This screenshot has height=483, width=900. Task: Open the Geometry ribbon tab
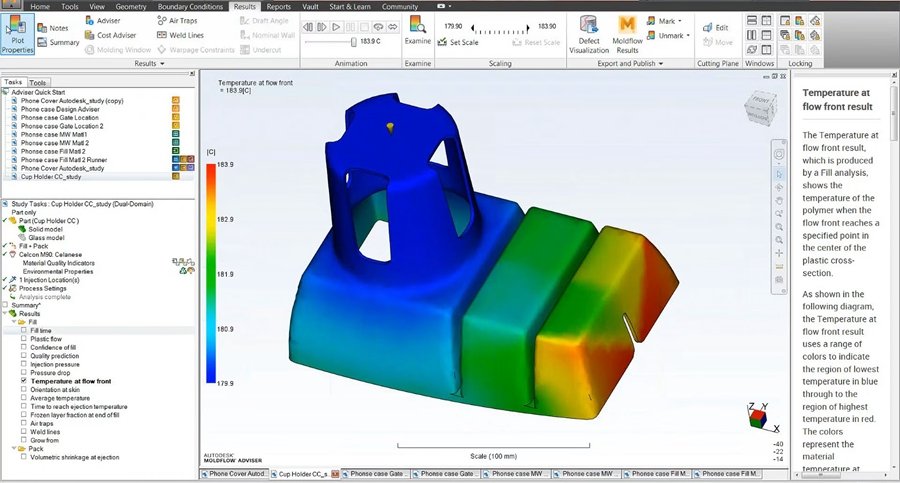click(130, 6)
